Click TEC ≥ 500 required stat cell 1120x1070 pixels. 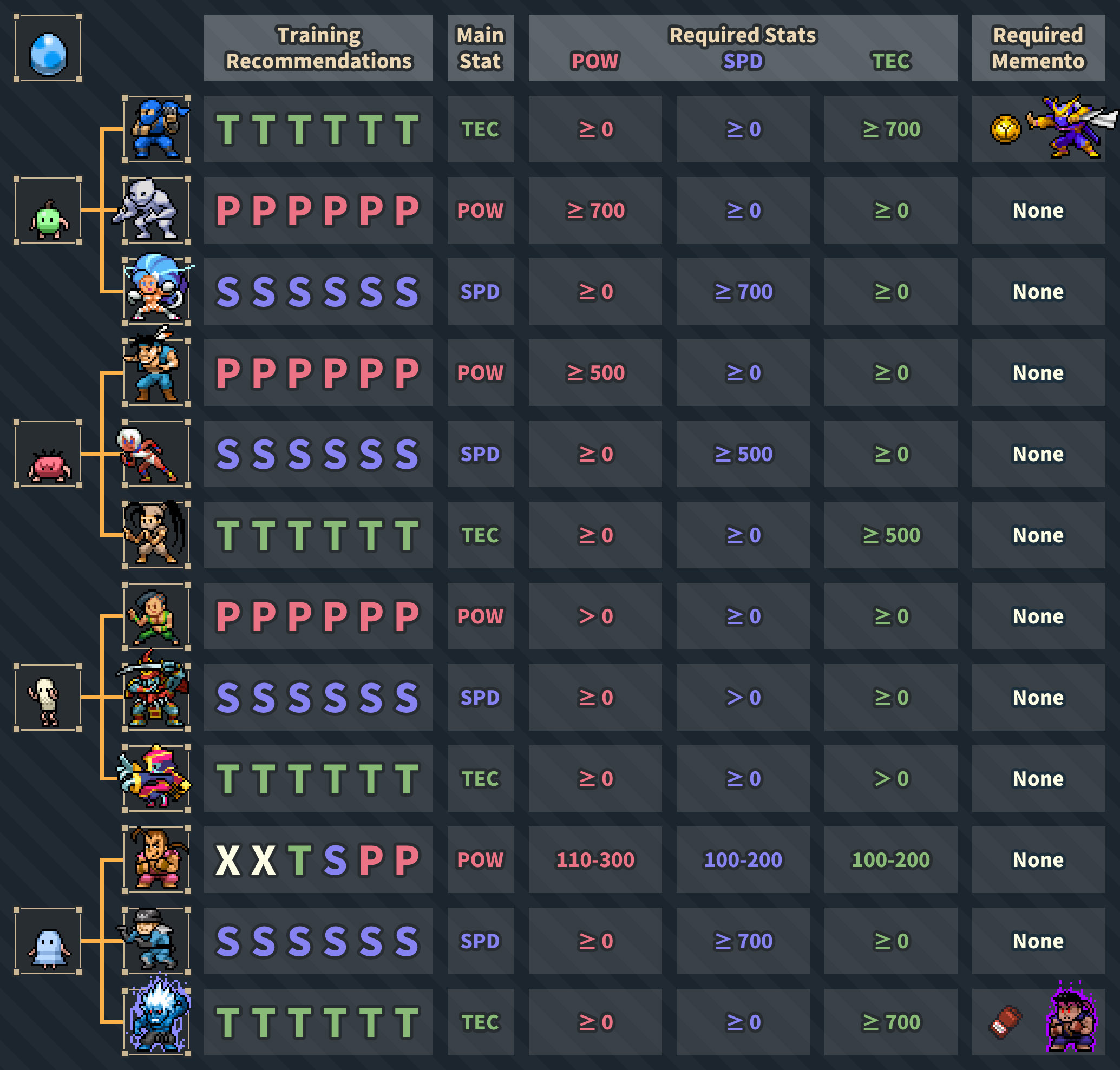pyautogui.click(x=890, y=535)
